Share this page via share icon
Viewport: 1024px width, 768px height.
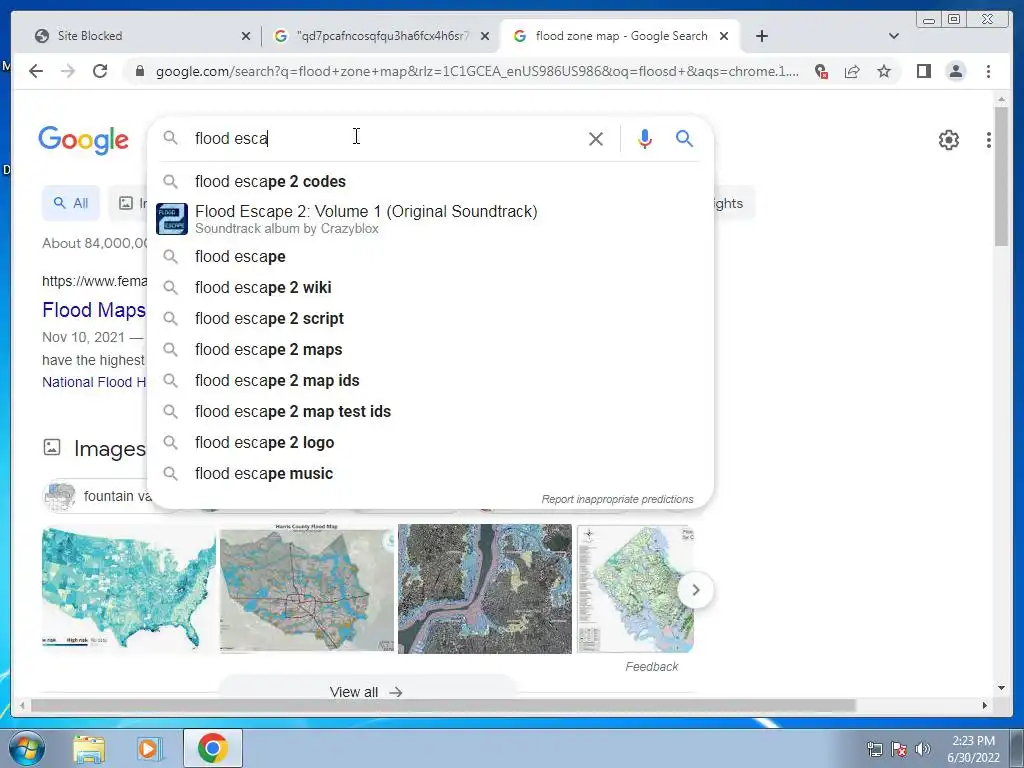pos(852,71)
